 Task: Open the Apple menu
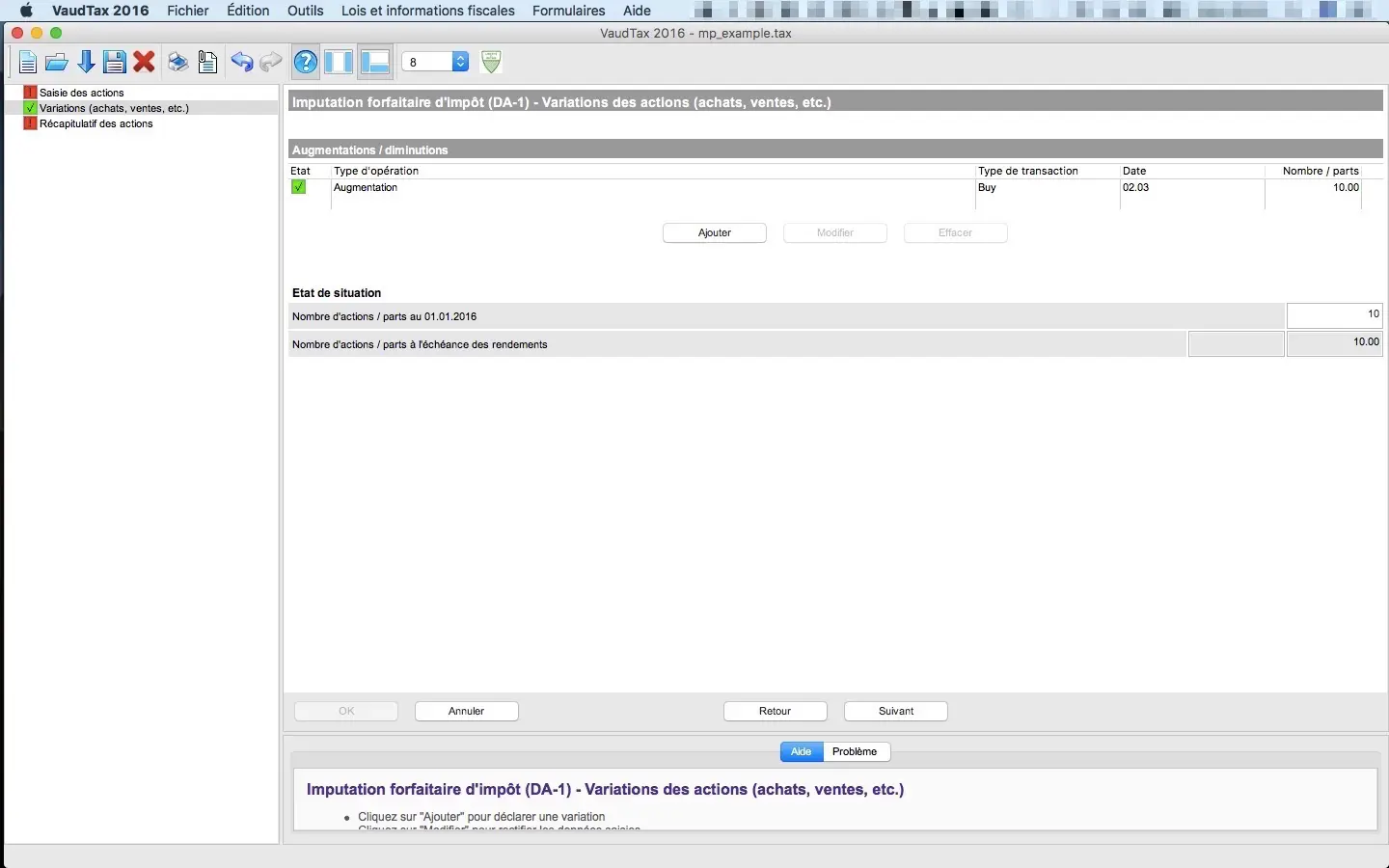point(26,11)
